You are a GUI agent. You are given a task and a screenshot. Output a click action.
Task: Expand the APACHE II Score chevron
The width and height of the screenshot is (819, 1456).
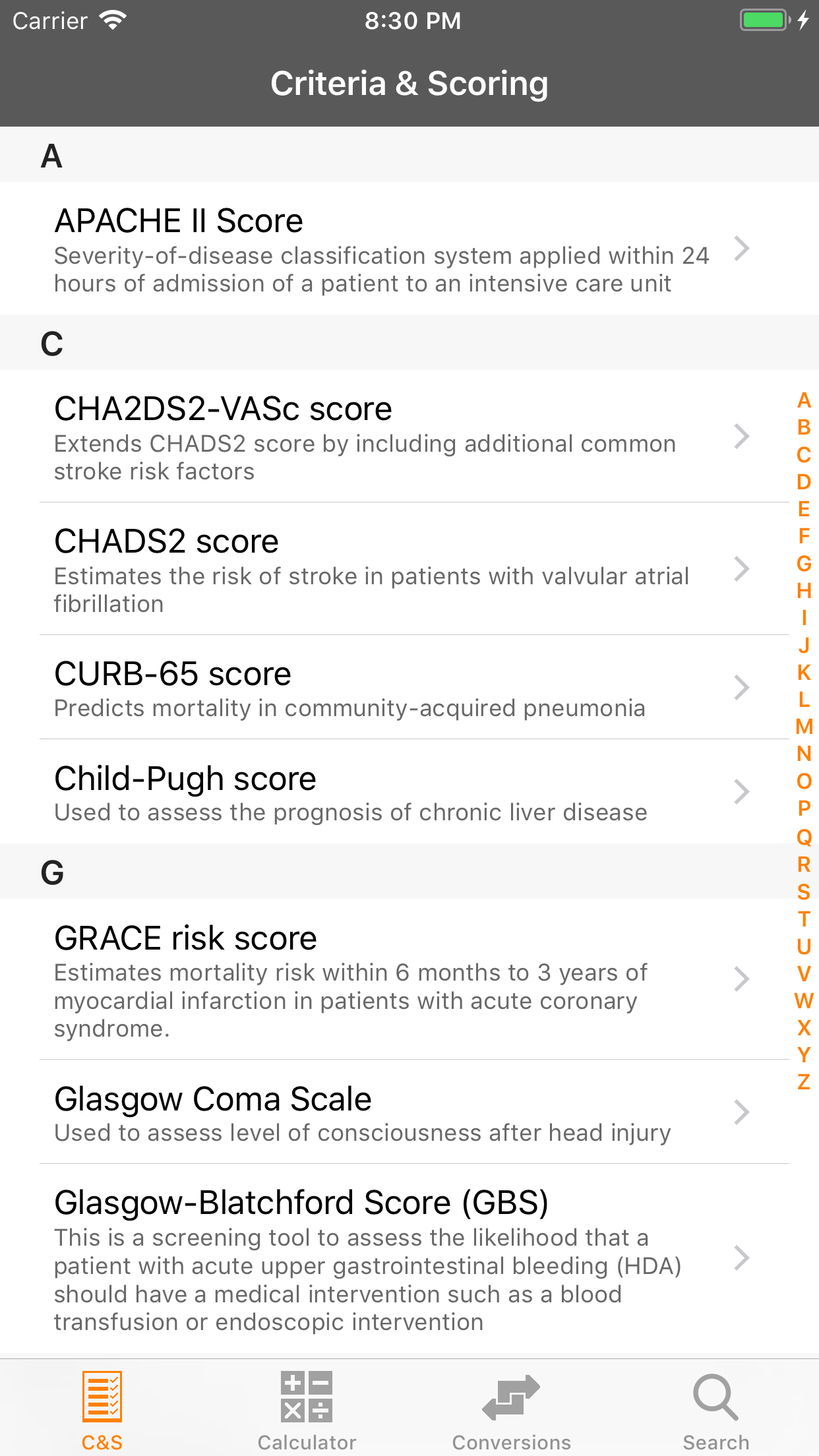[x=742, y=249]
